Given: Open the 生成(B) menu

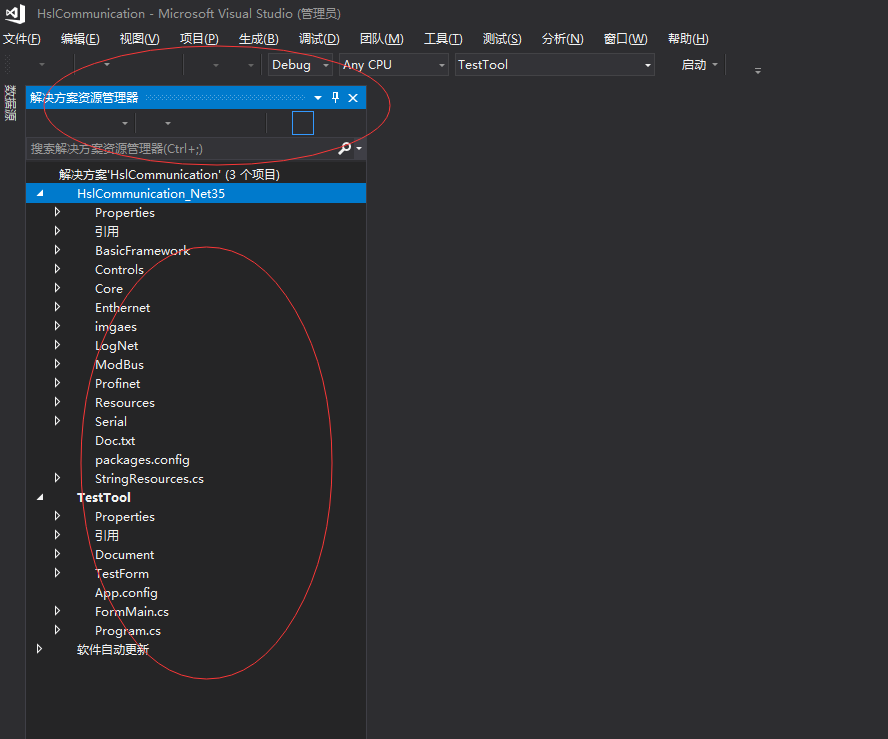Looking at the screenshot, I should [x=258, y=39].
